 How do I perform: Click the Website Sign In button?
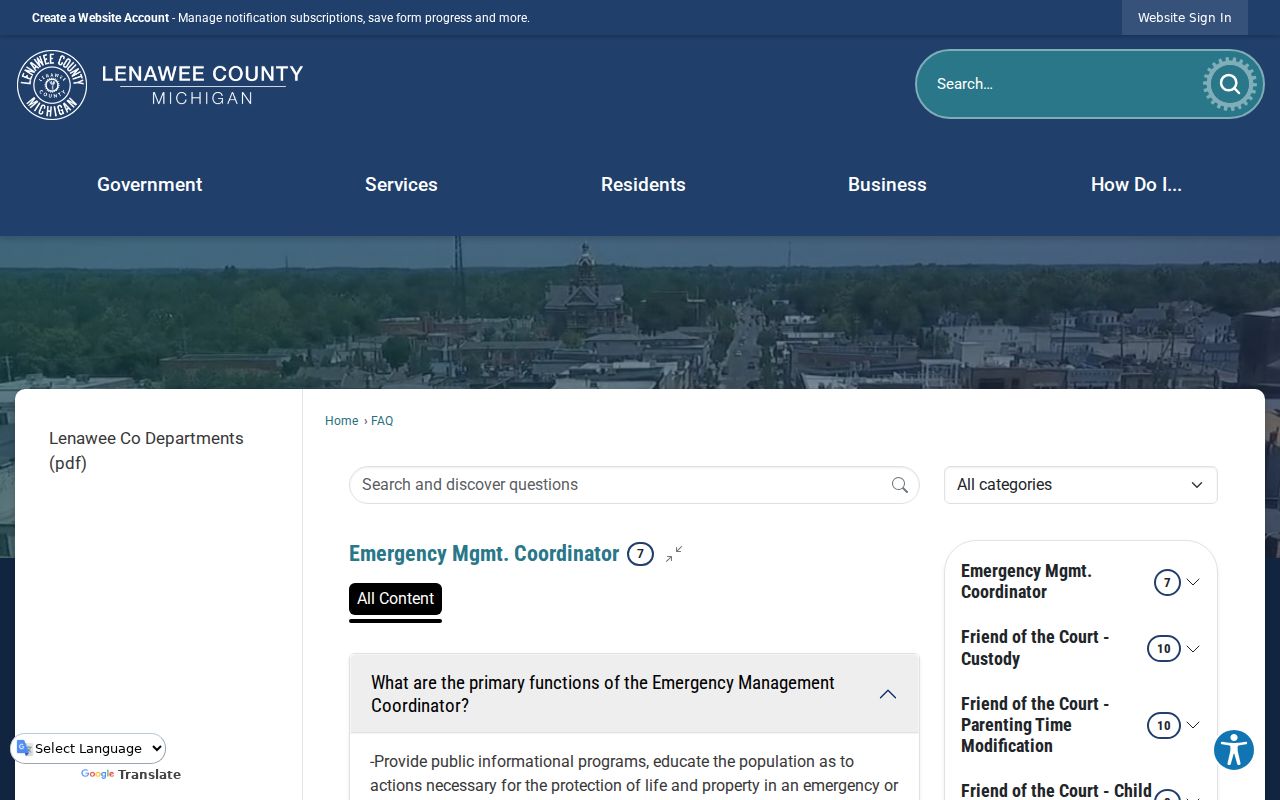coord(1184,18)
